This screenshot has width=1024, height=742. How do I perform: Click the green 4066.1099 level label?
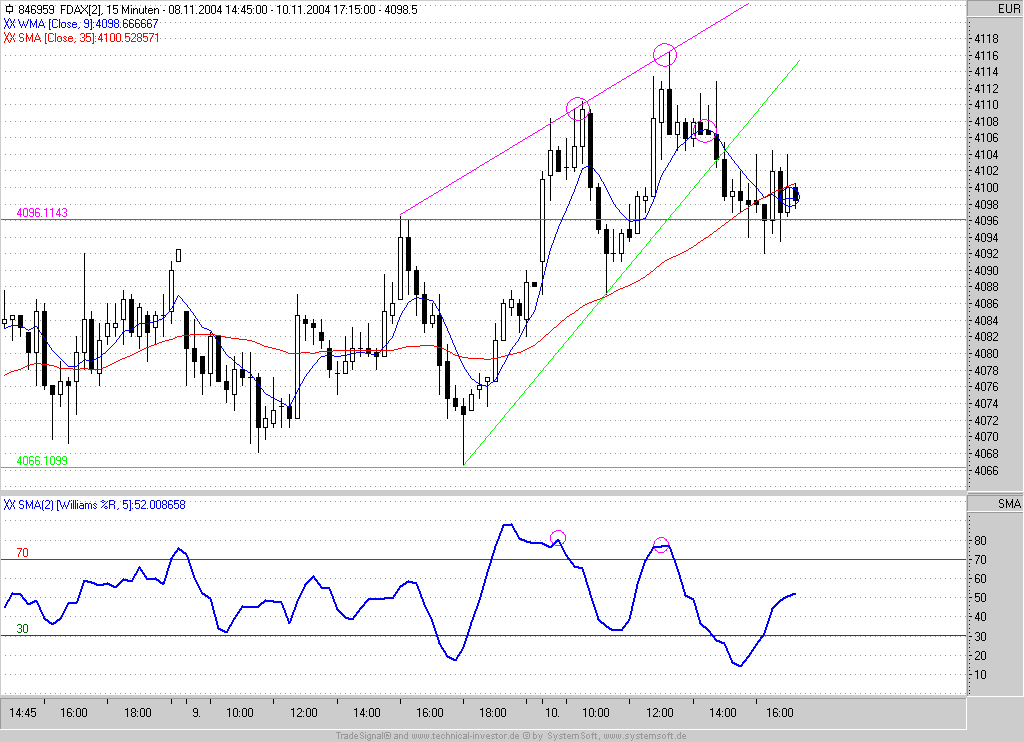[x=42, y=460]
